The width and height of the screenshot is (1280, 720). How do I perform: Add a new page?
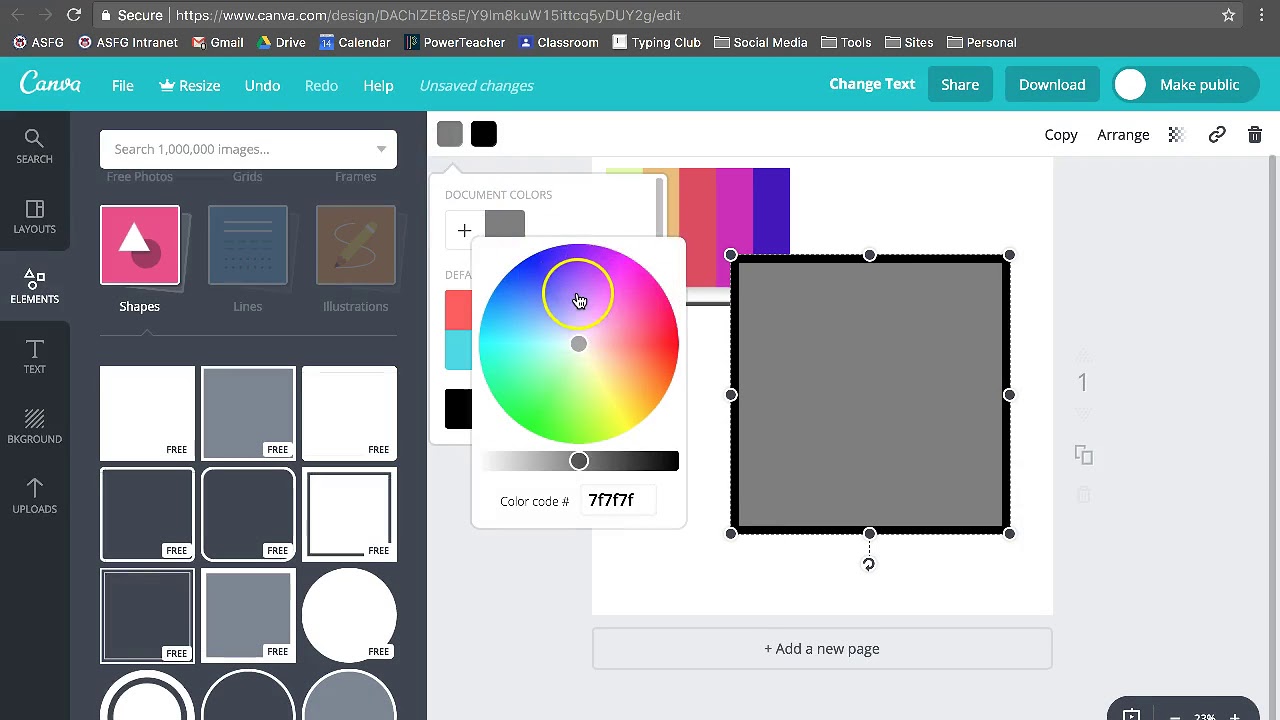(822, 648)
